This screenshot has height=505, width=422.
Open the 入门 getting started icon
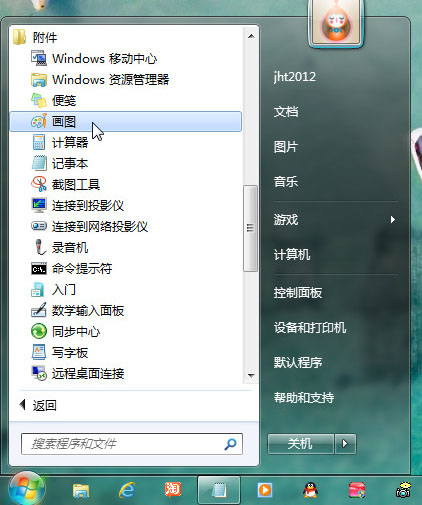(x=38, y=289)
